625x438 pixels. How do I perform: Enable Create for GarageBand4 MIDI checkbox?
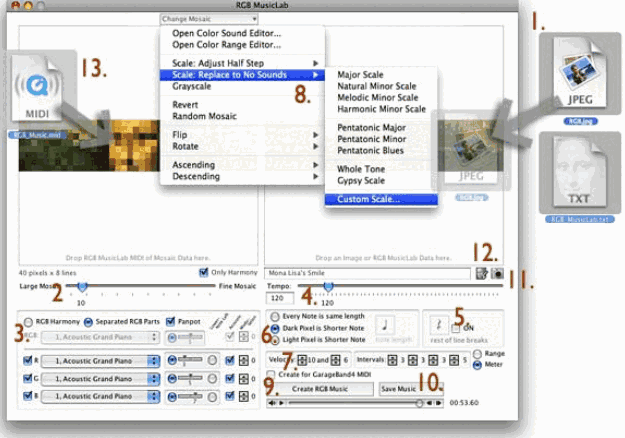271,374
